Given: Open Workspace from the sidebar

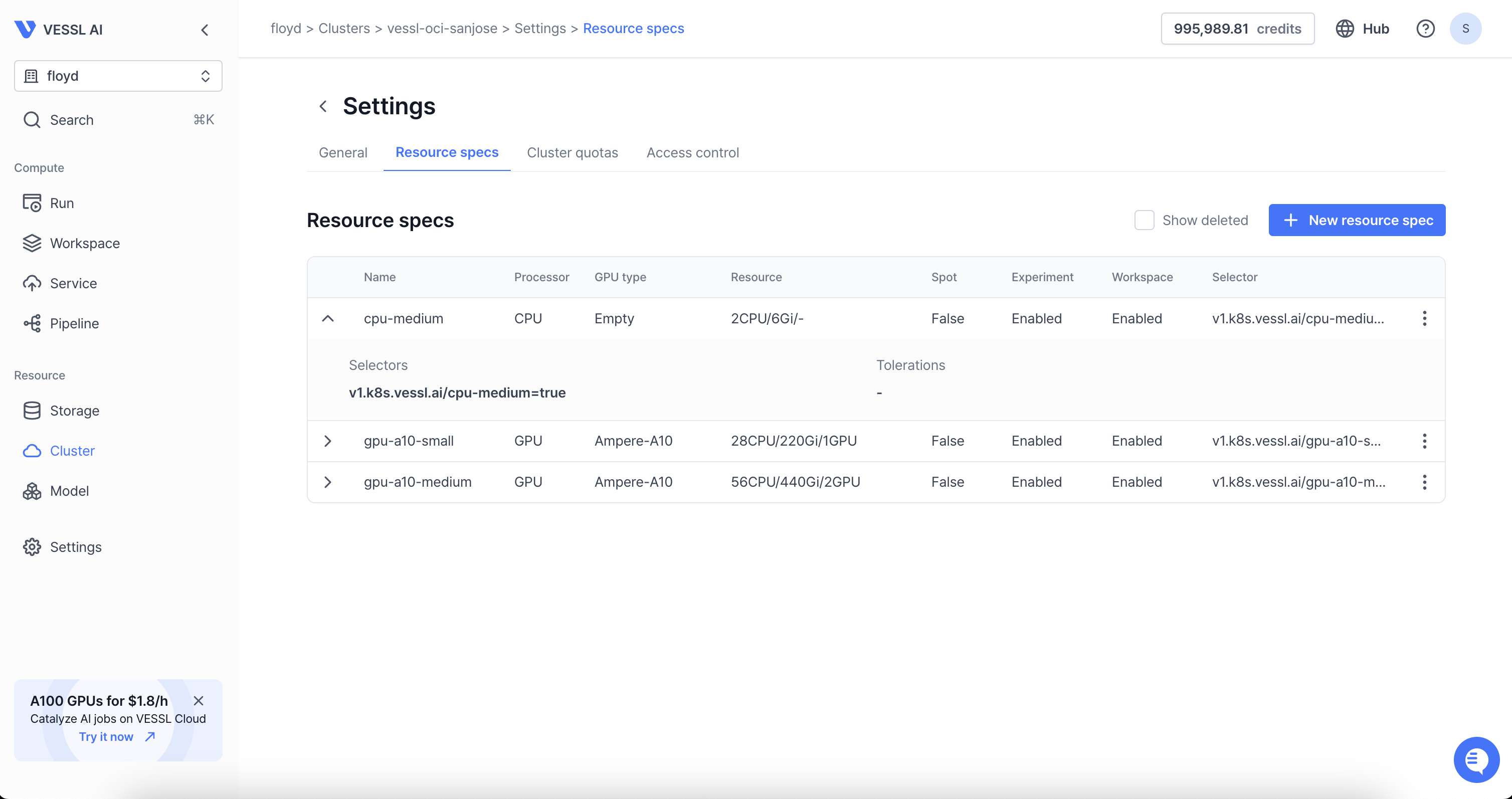Looking at the screenshot, I should [x=84, y=243].
